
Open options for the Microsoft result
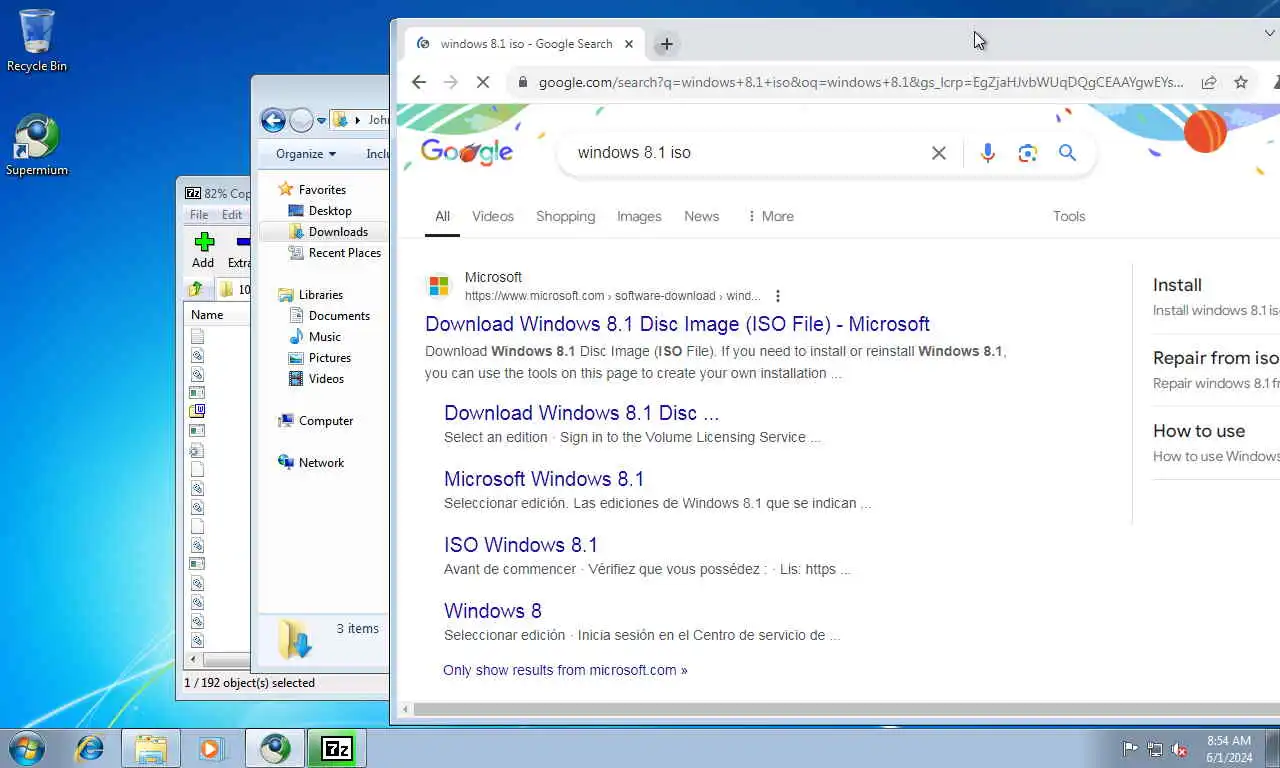[778, 296]
